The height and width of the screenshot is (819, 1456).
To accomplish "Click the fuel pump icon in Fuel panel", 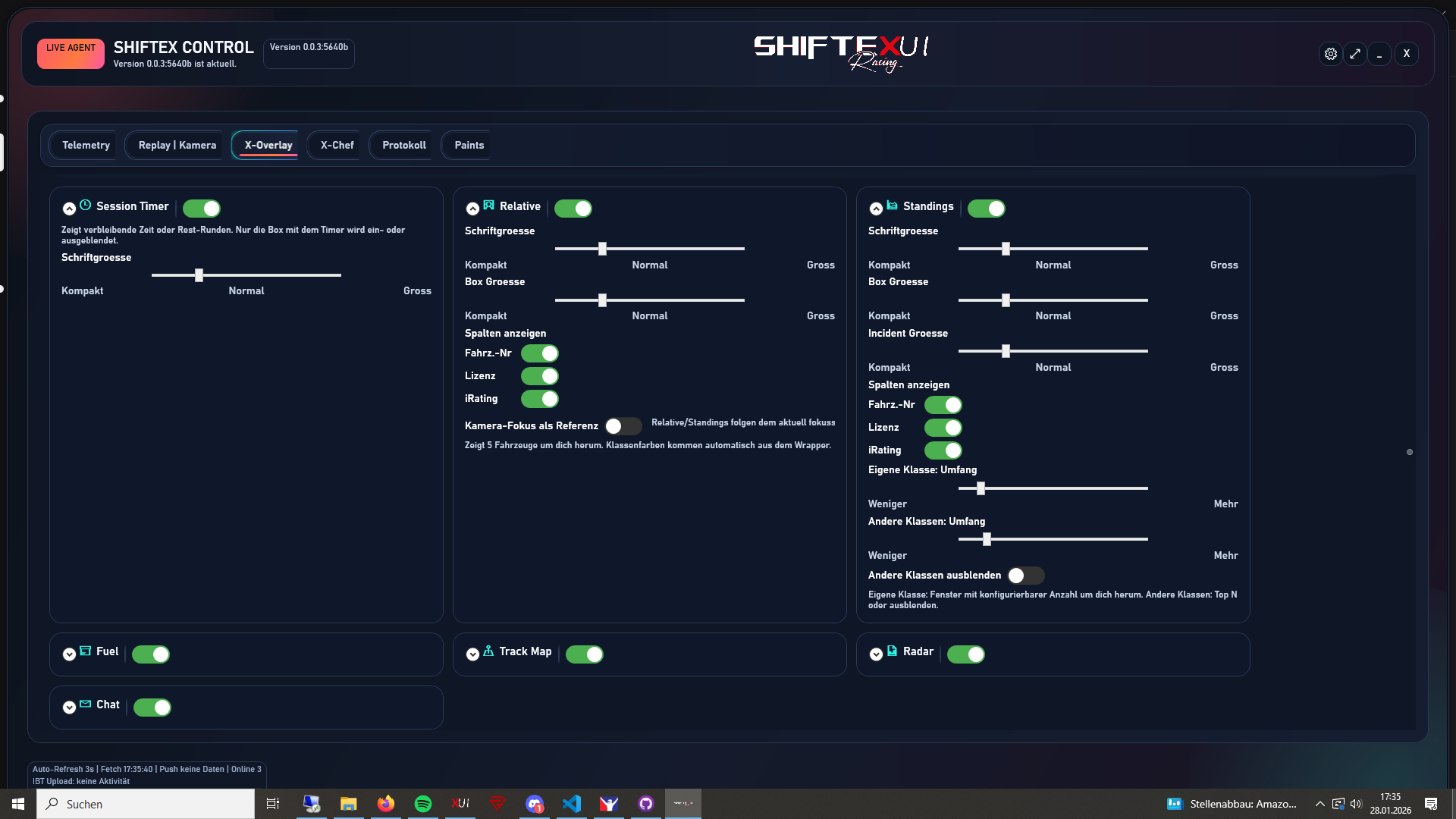I will [x=86, y=651].
